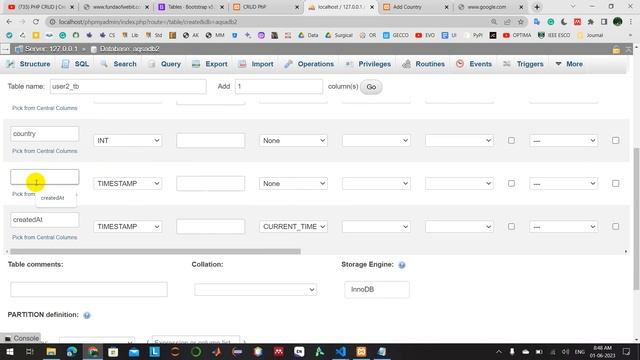Image resolution: width=640 pixels, height=360 pixels.
Task: Tick the Null checkbox in createdAt row
Action: point(511,227)
